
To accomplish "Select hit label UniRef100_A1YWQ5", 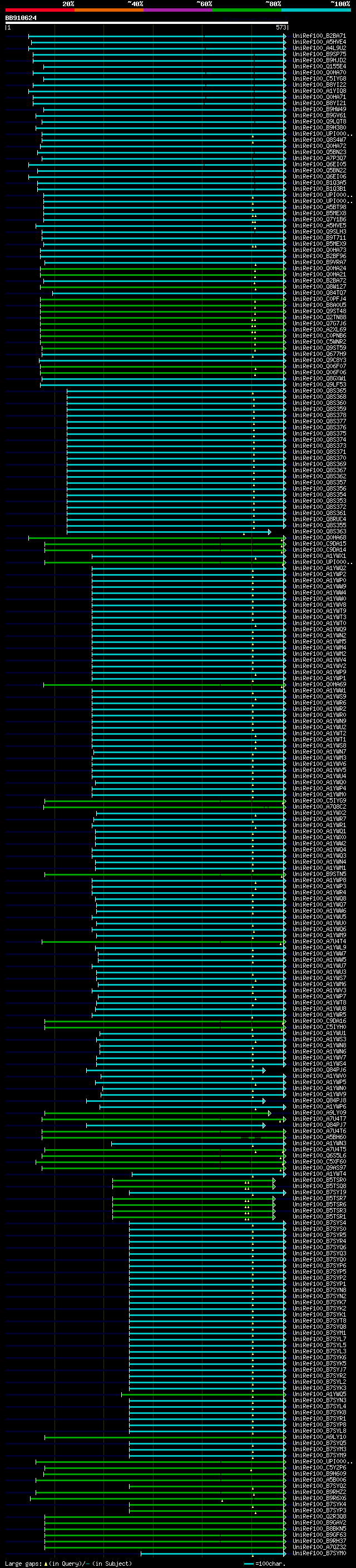I will (x=319, y=1394).
